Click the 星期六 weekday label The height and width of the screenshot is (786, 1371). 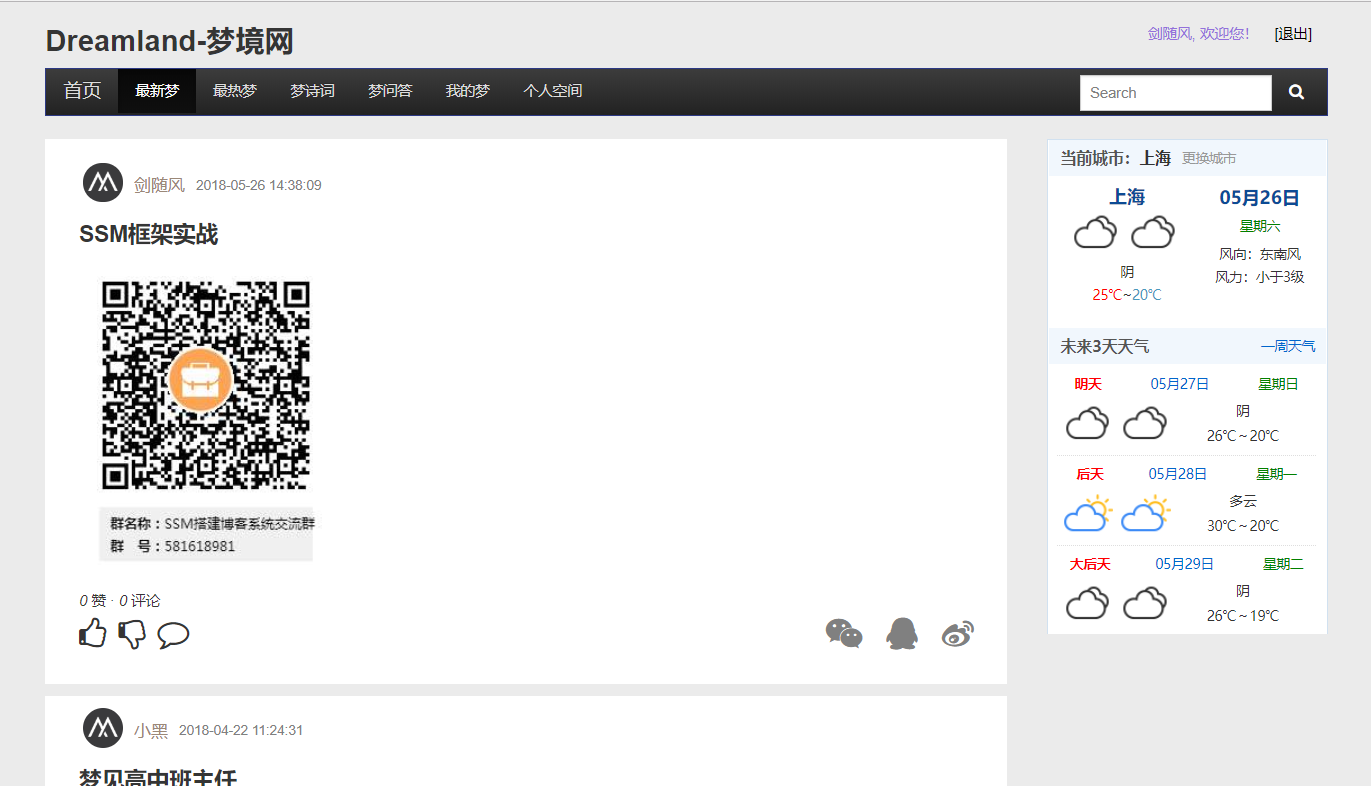tap(1260, 226)
